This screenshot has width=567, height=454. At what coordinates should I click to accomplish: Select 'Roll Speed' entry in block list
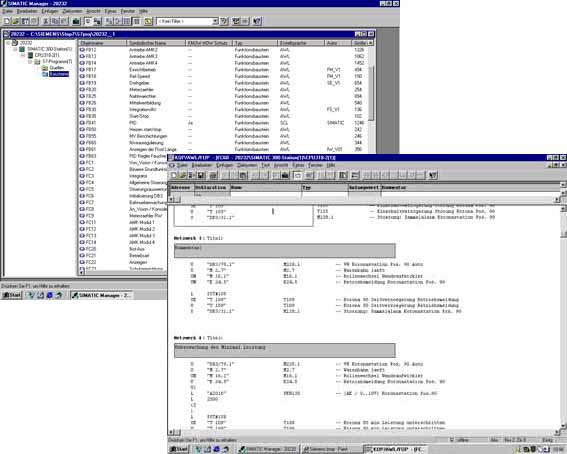click(140, 76)
